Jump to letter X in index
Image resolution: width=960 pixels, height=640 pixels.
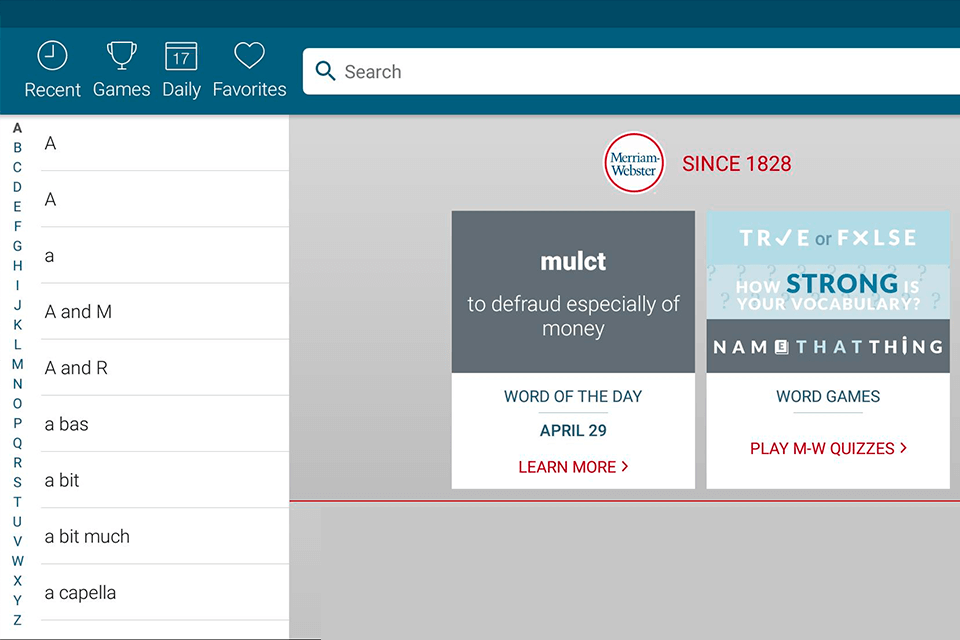pyautogui.click(x=17, y=581)
